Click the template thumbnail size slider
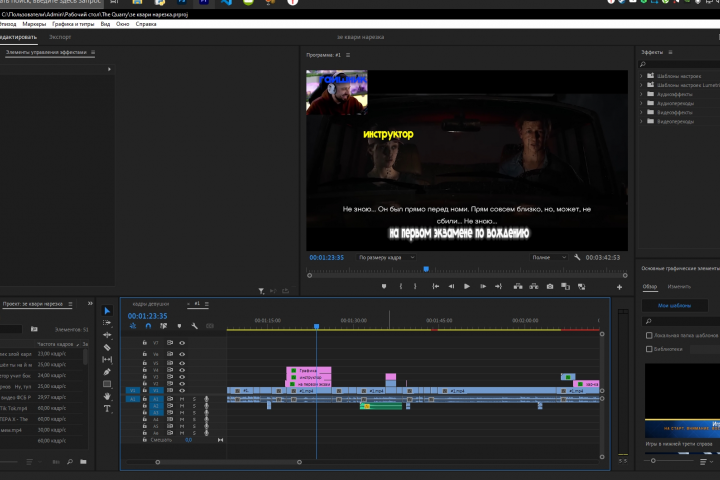The image size is (720, 480). 654,461
